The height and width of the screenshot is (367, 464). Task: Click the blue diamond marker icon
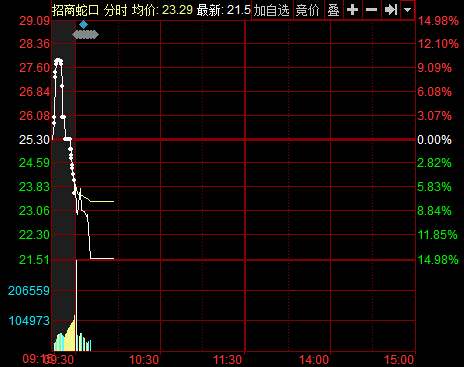(83, 24)
